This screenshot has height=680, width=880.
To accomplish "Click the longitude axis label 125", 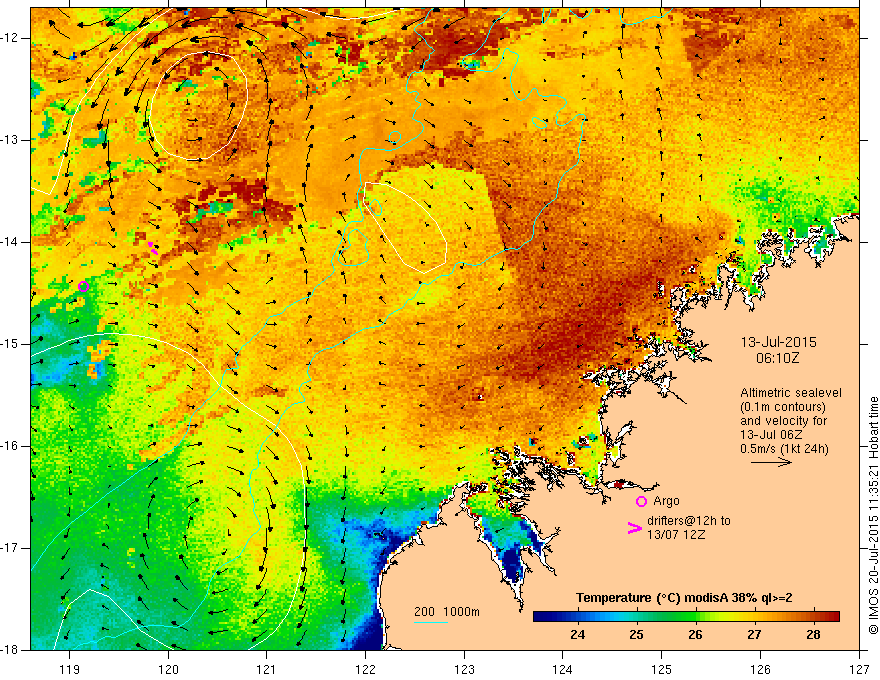I will (662, 669).
